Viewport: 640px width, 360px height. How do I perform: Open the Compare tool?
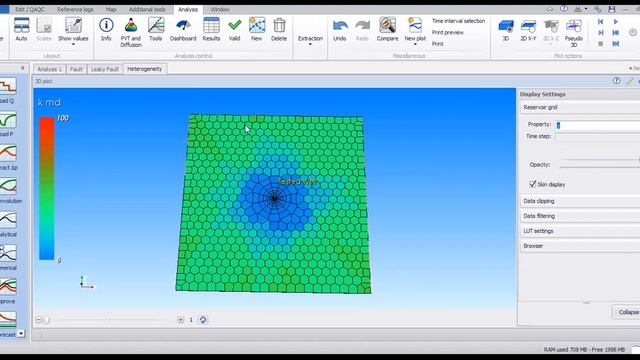coord(387,29)
